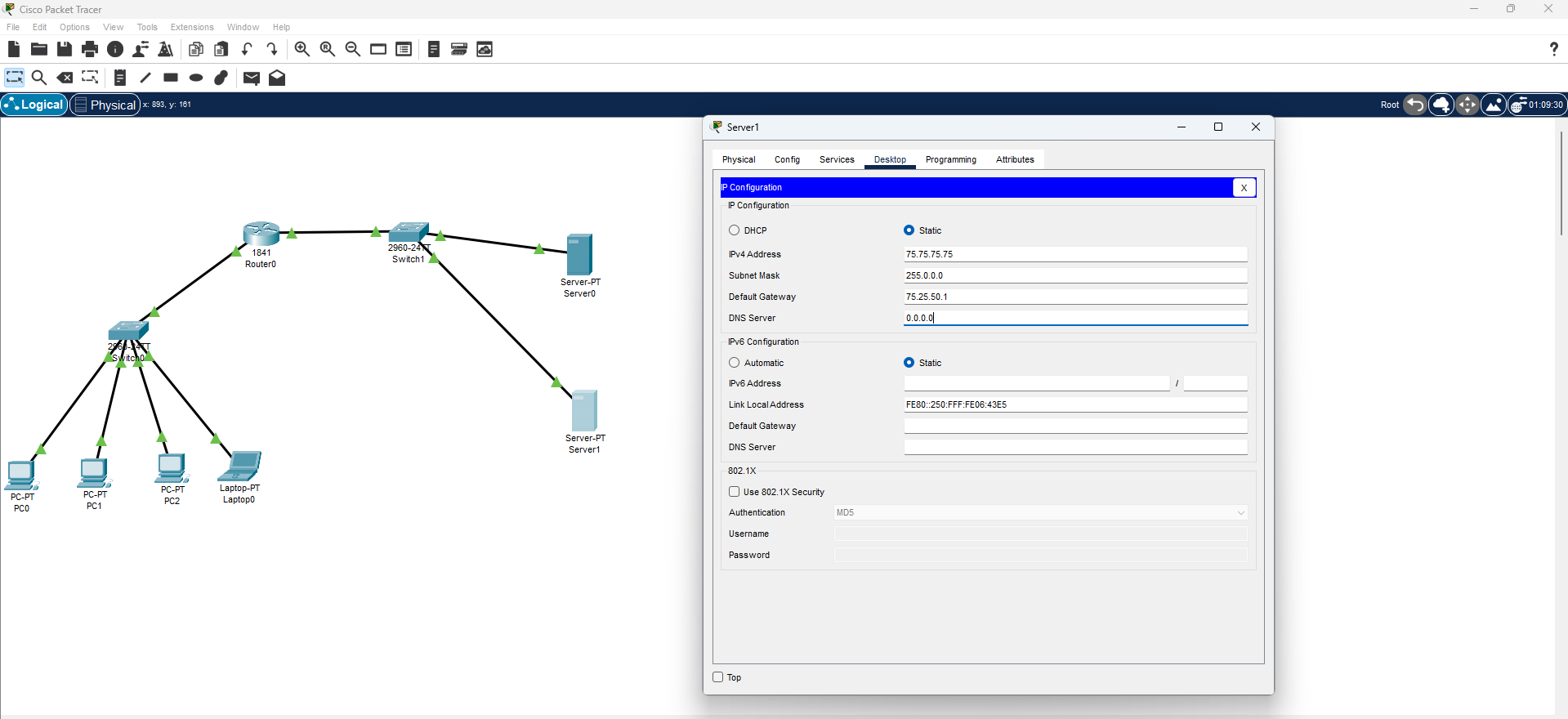Click the Laptop0 device in the workspace

[240, 466]
